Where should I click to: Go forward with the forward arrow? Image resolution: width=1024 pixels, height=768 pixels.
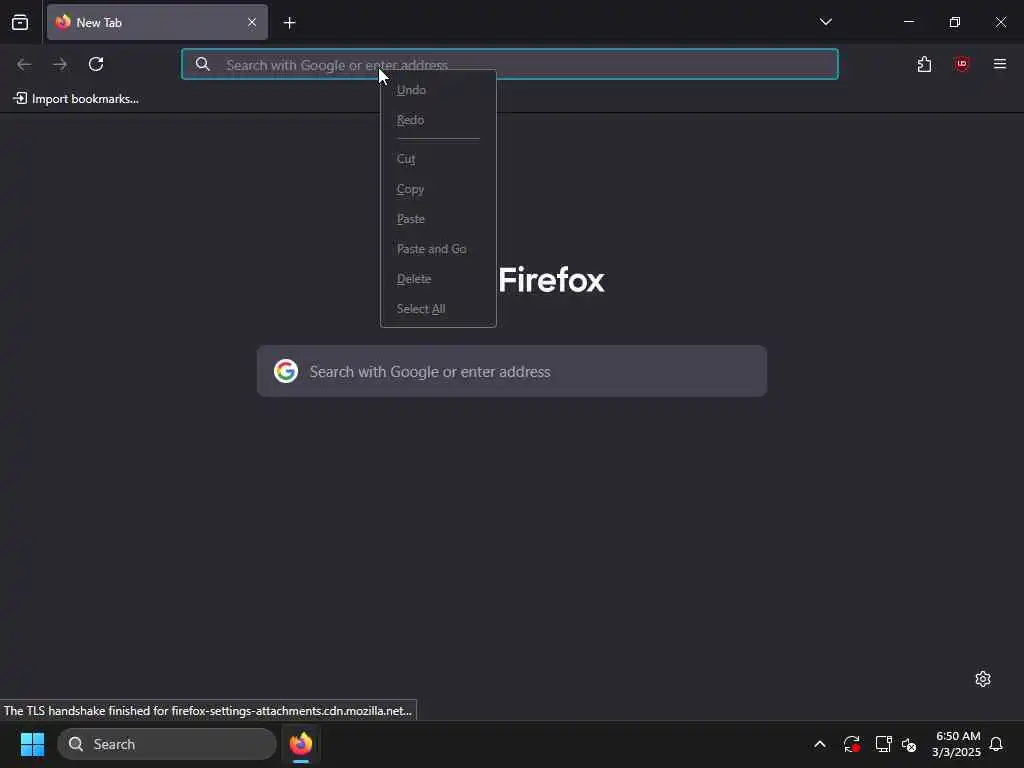60,64
